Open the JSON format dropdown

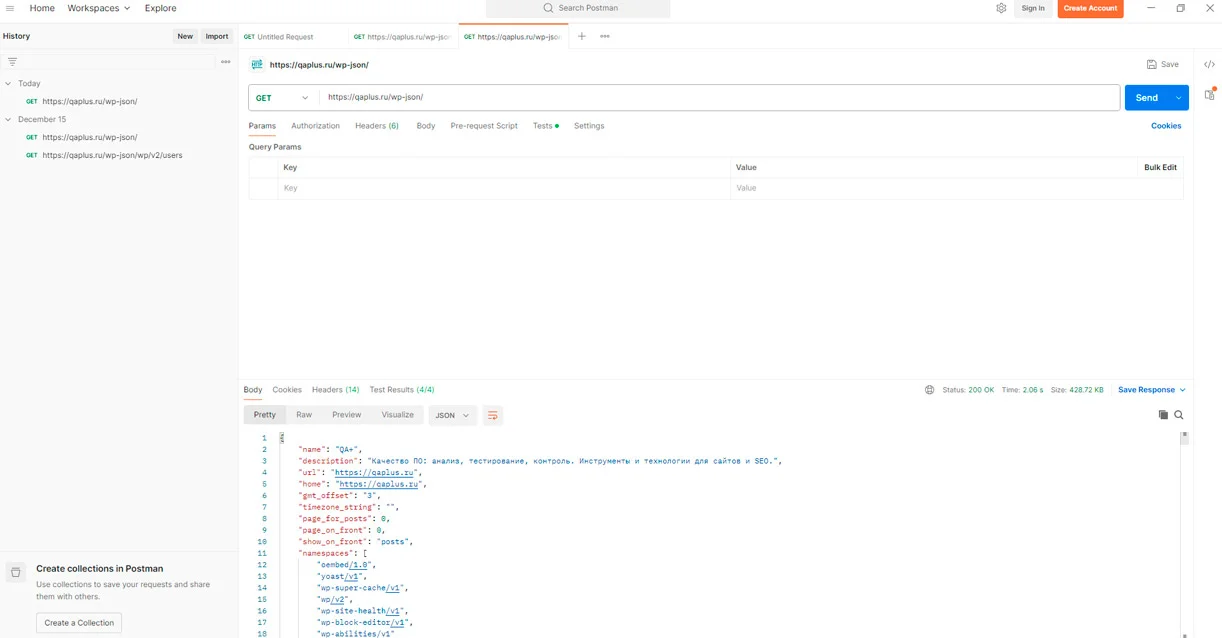coord(452,415)
